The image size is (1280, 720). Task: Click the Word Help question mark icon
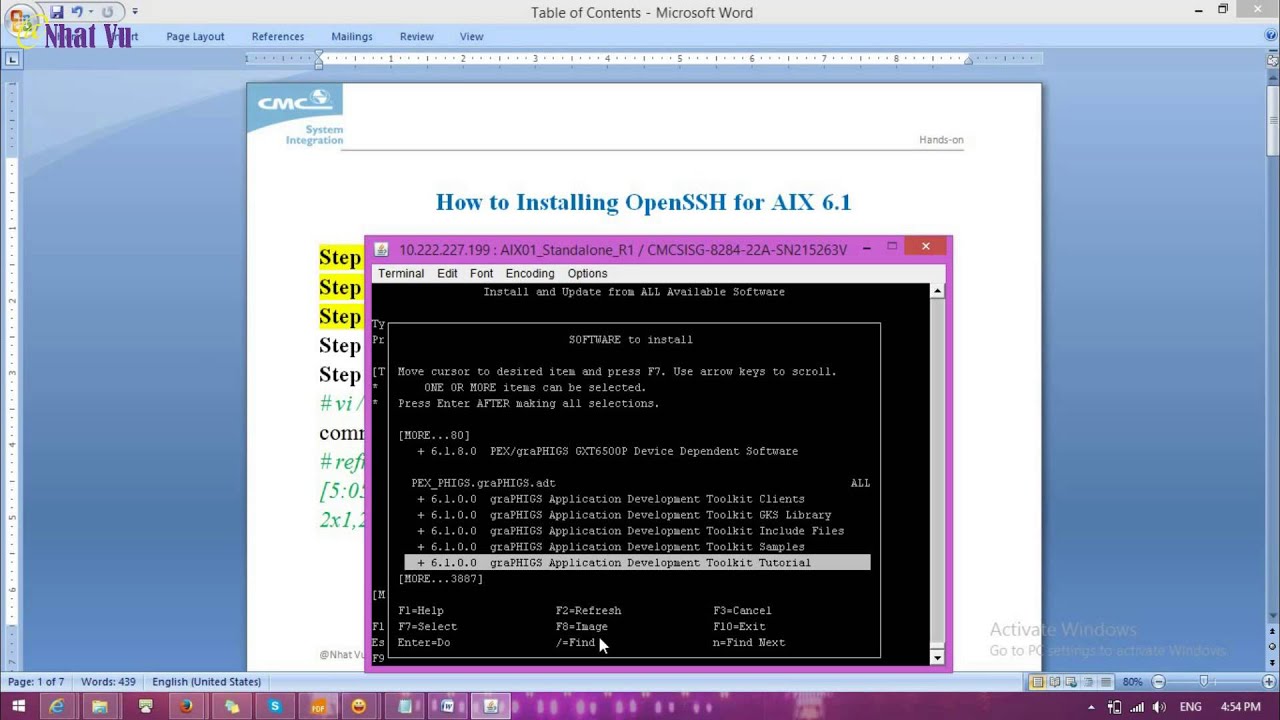point(1271,36)
